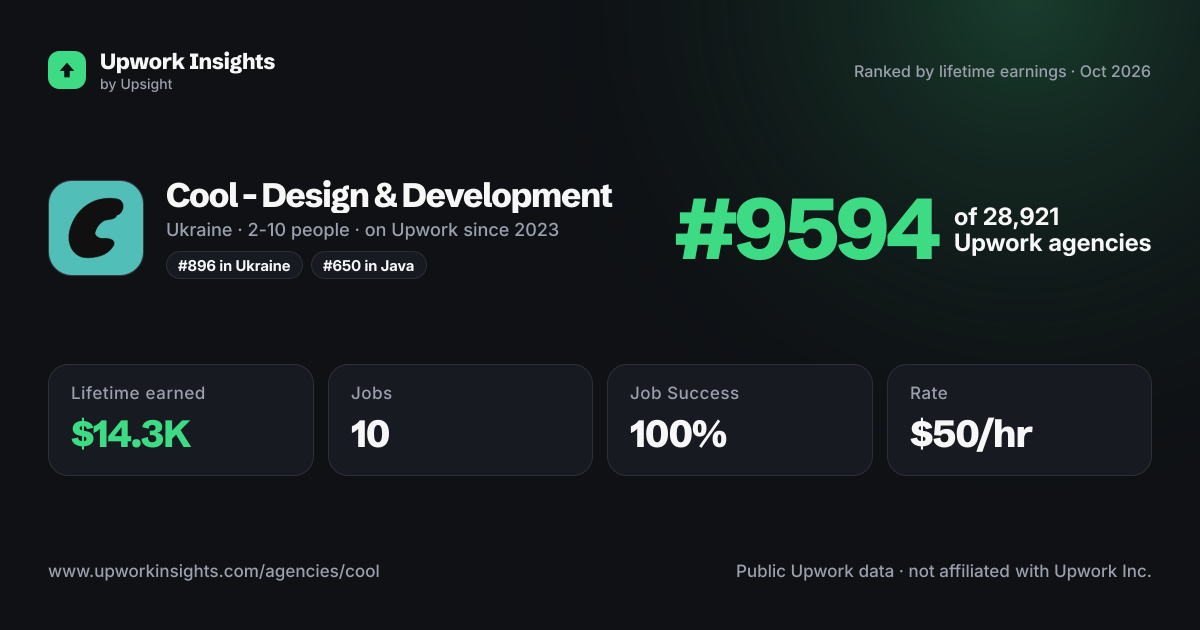This screenshot has width=1200, height=630.
Task: Click the jobs count value 10
Action: (x=370, y=434)
